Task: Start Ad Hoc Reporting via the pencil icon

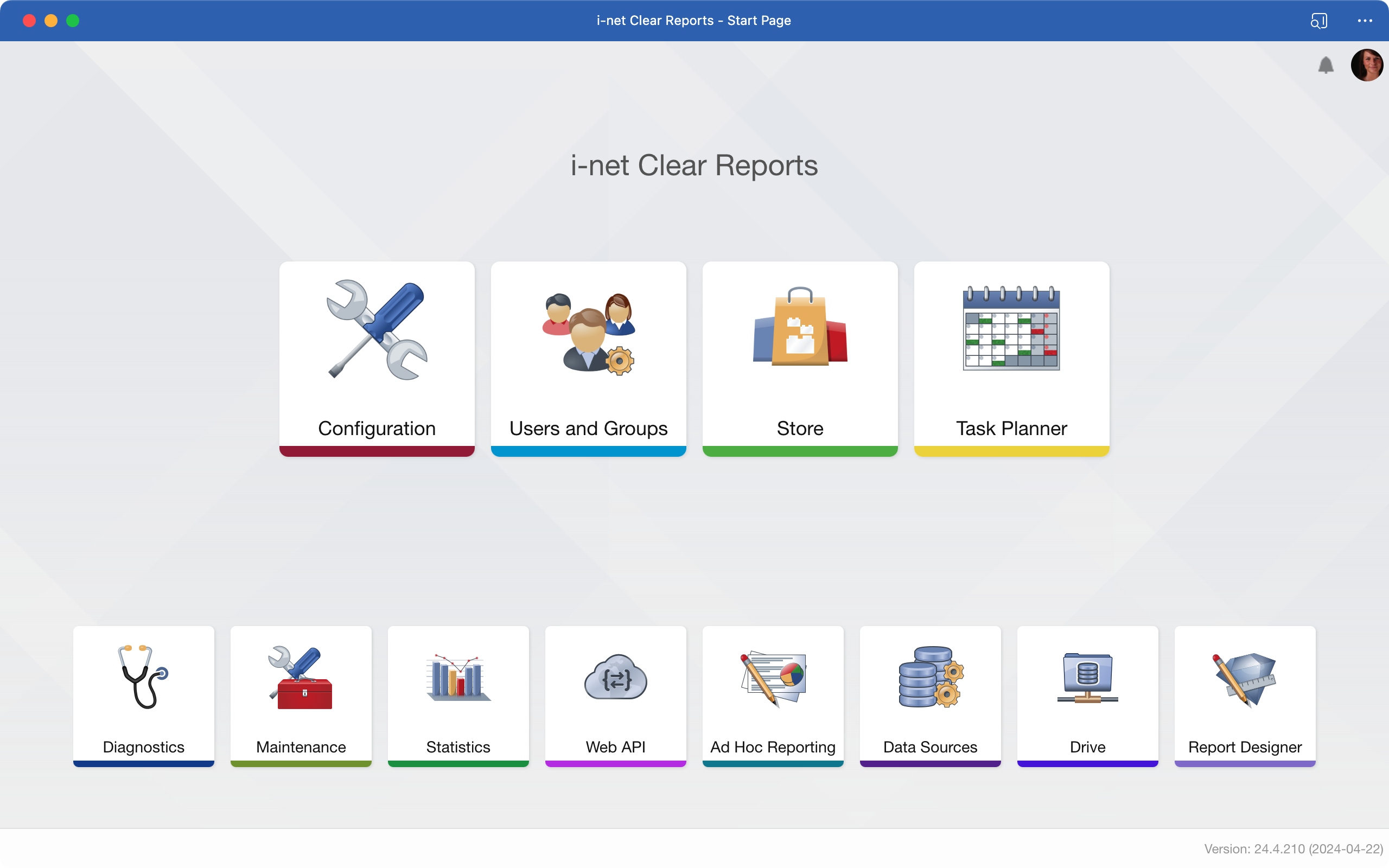Action: tap(773, 679)
